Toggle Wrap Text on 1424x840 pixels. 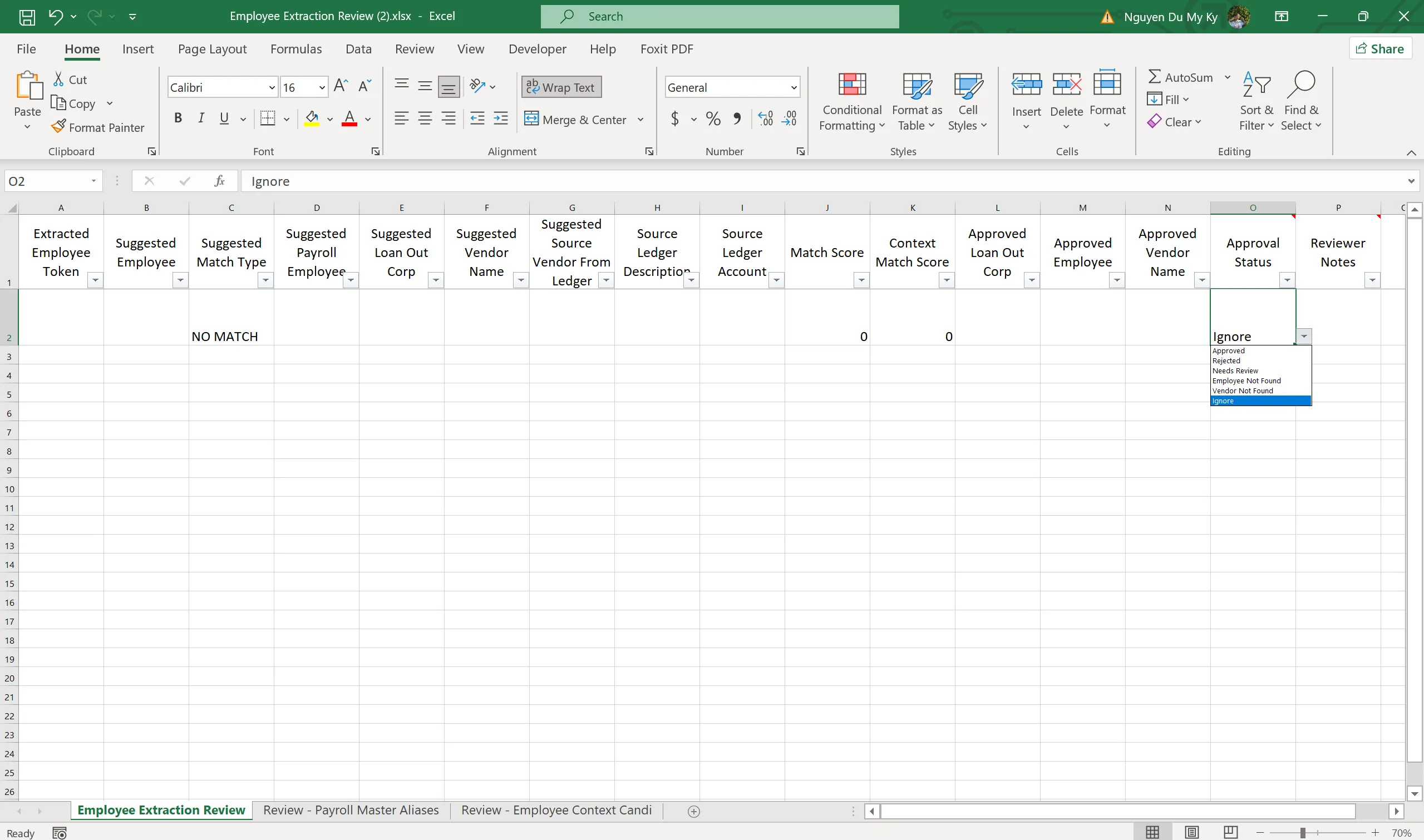pyautogui.click(x=561, y=87)
